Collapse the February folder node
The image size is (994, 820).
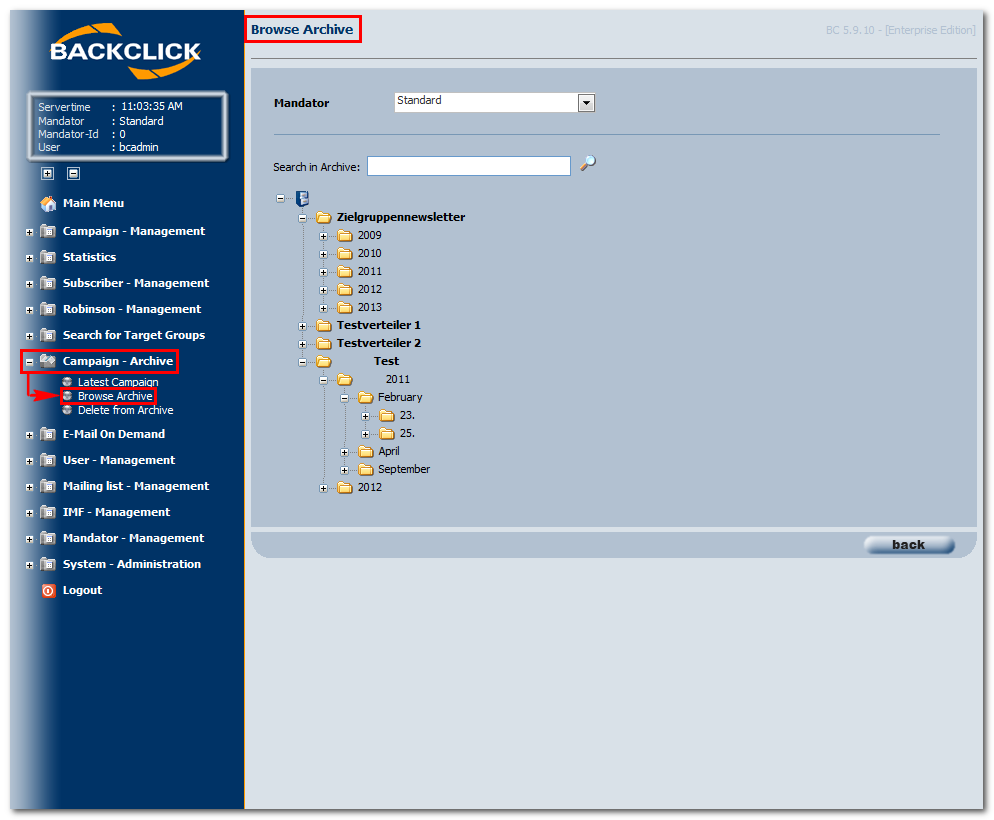[x=344, y=399]
